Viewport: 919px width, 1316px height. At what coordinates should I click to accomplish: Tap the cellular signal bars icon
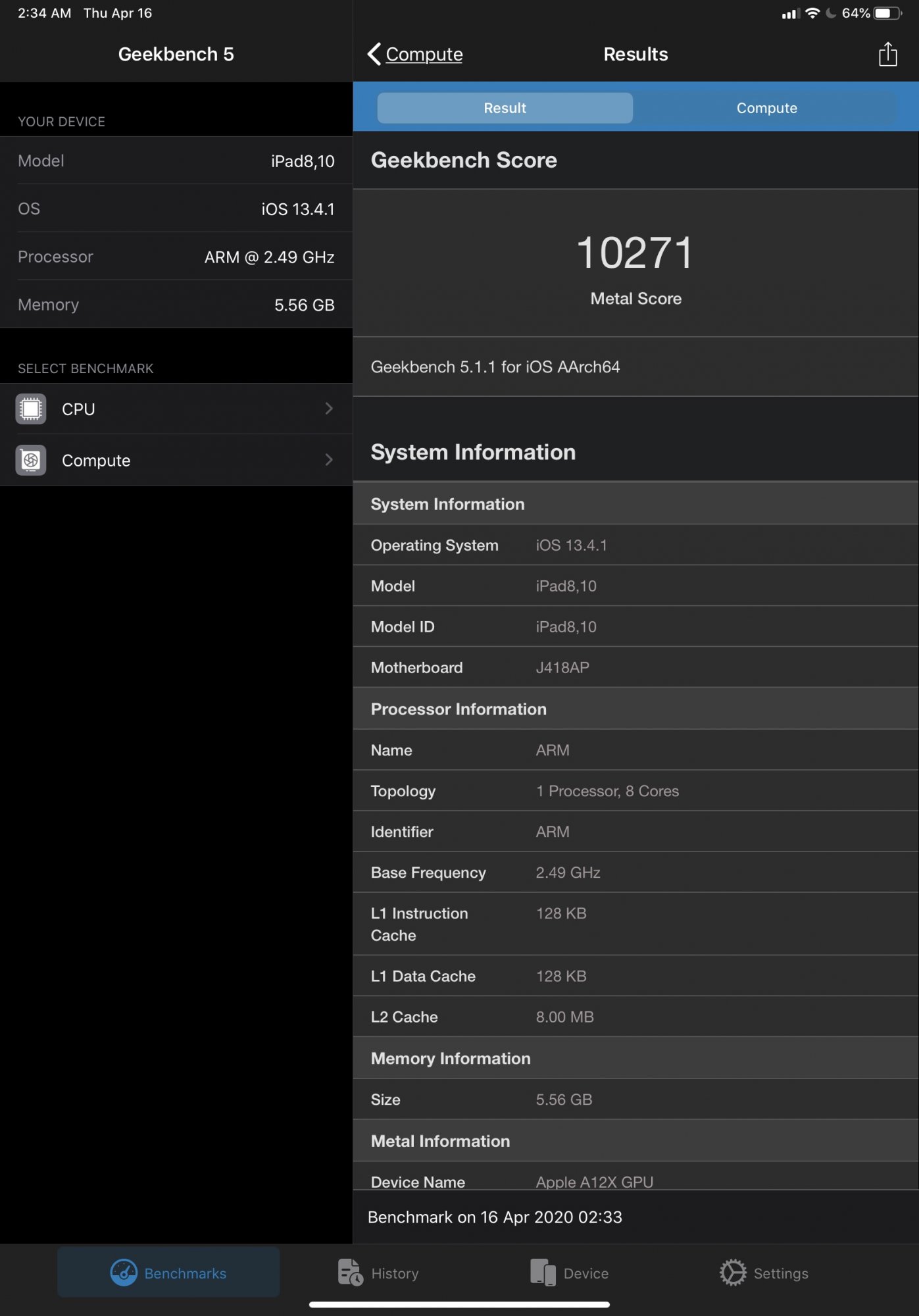[790, 14]
